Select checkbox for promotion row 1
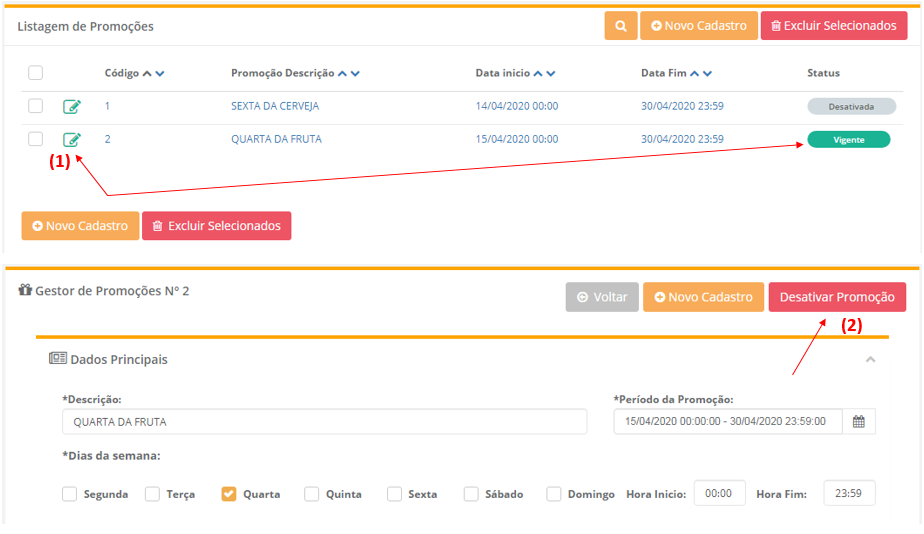 [x=36, y=106]
